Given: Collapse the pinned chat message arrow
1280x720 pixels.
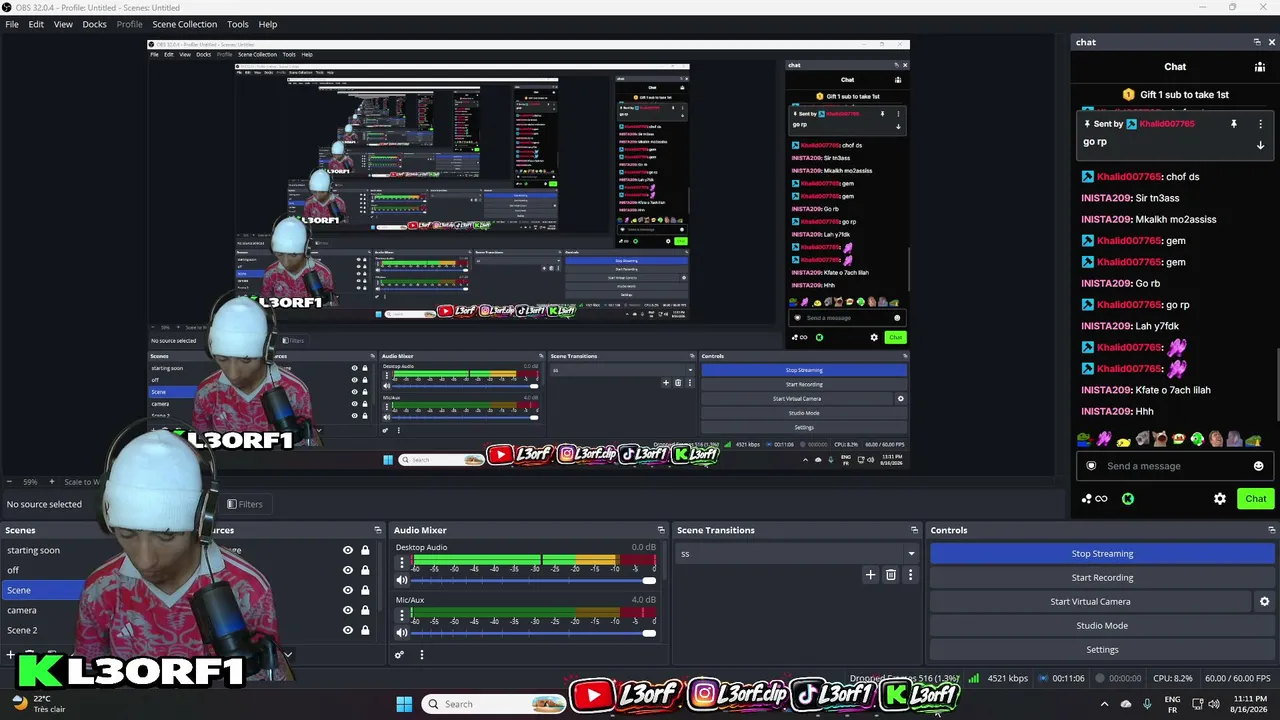Looking at the screenshot, I should point(1260,145).
